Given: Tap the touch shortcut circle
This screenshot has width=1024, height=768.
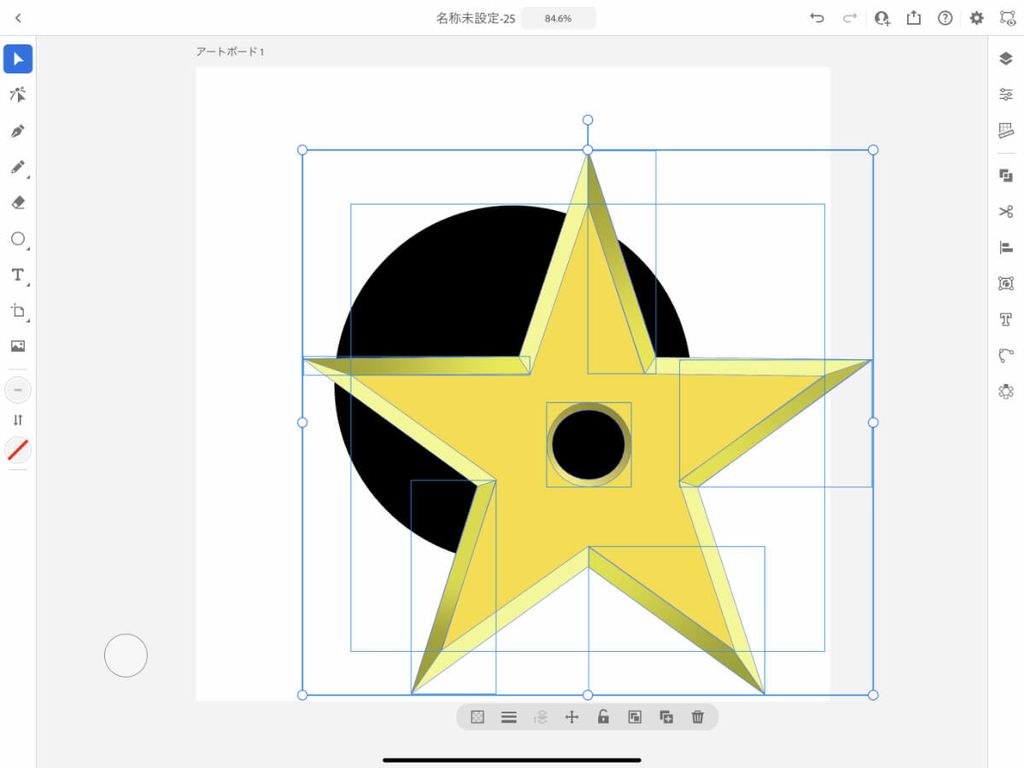Looking at the screenshot, I should (126, 655).
